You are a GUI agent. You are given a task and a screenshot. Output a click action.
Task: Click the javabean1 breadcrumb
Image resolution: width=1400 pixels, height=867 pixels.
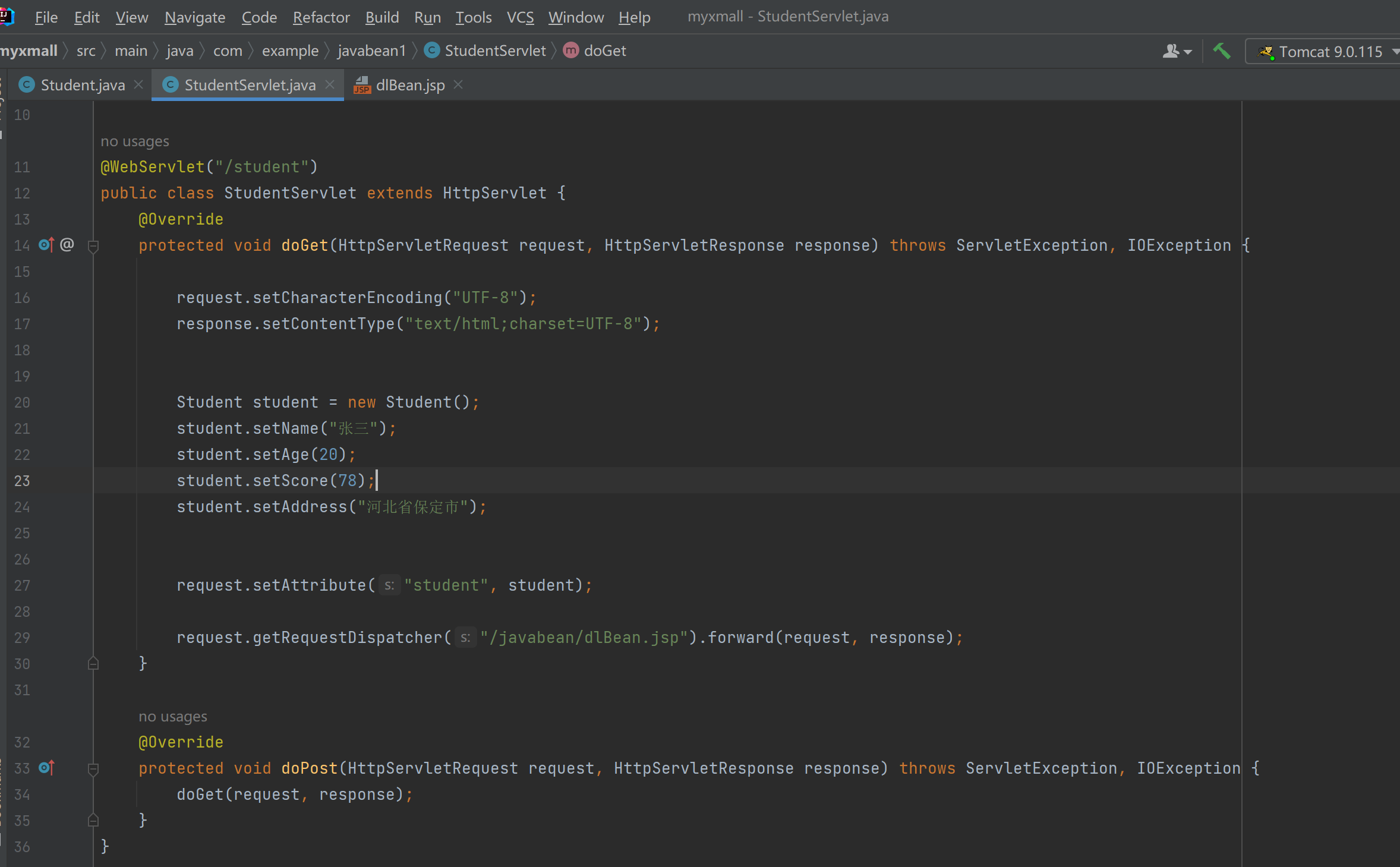point(371,51)
